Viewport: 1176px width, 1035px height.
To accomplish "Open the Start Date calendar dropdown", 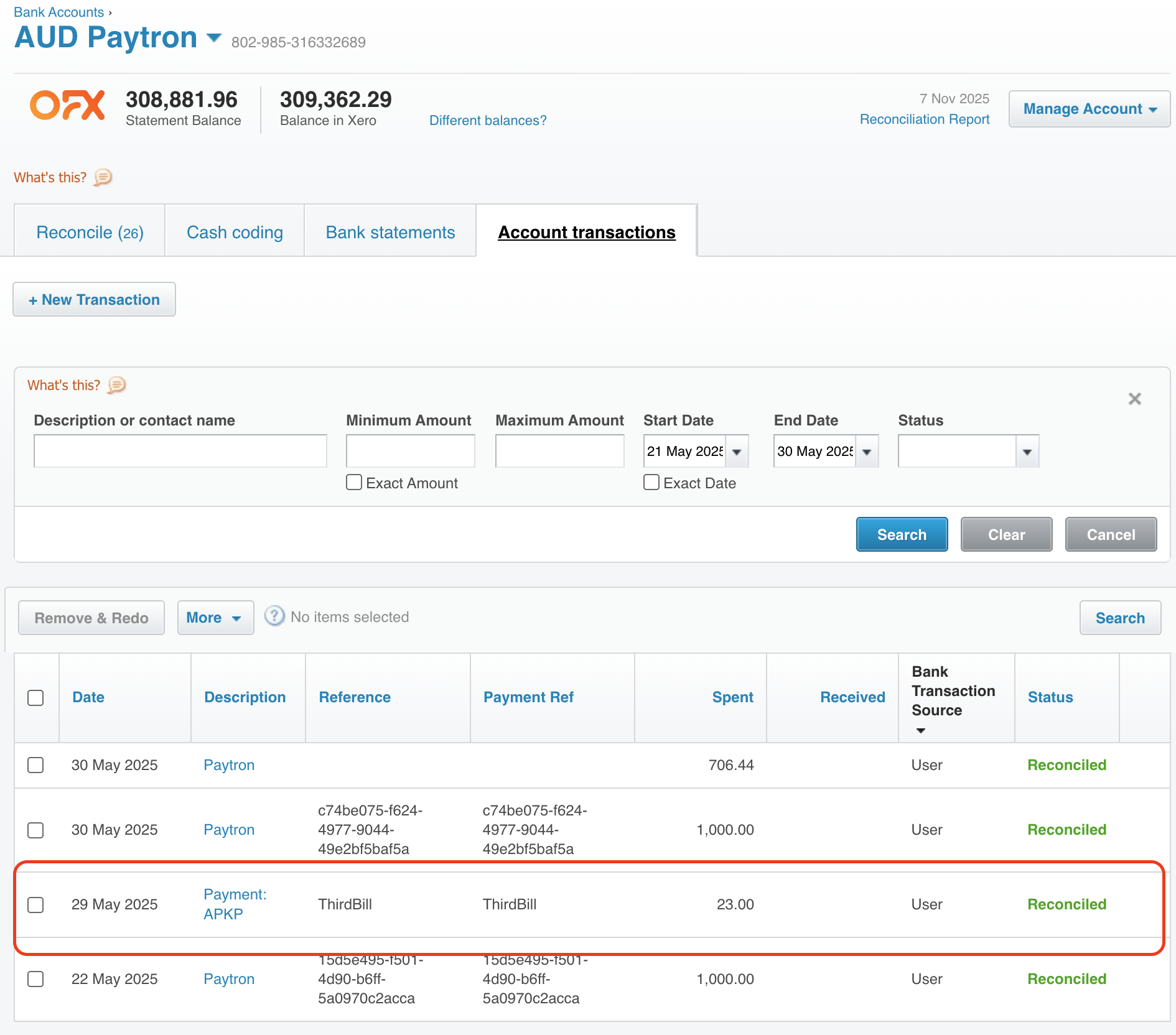I will pos(737,452).
